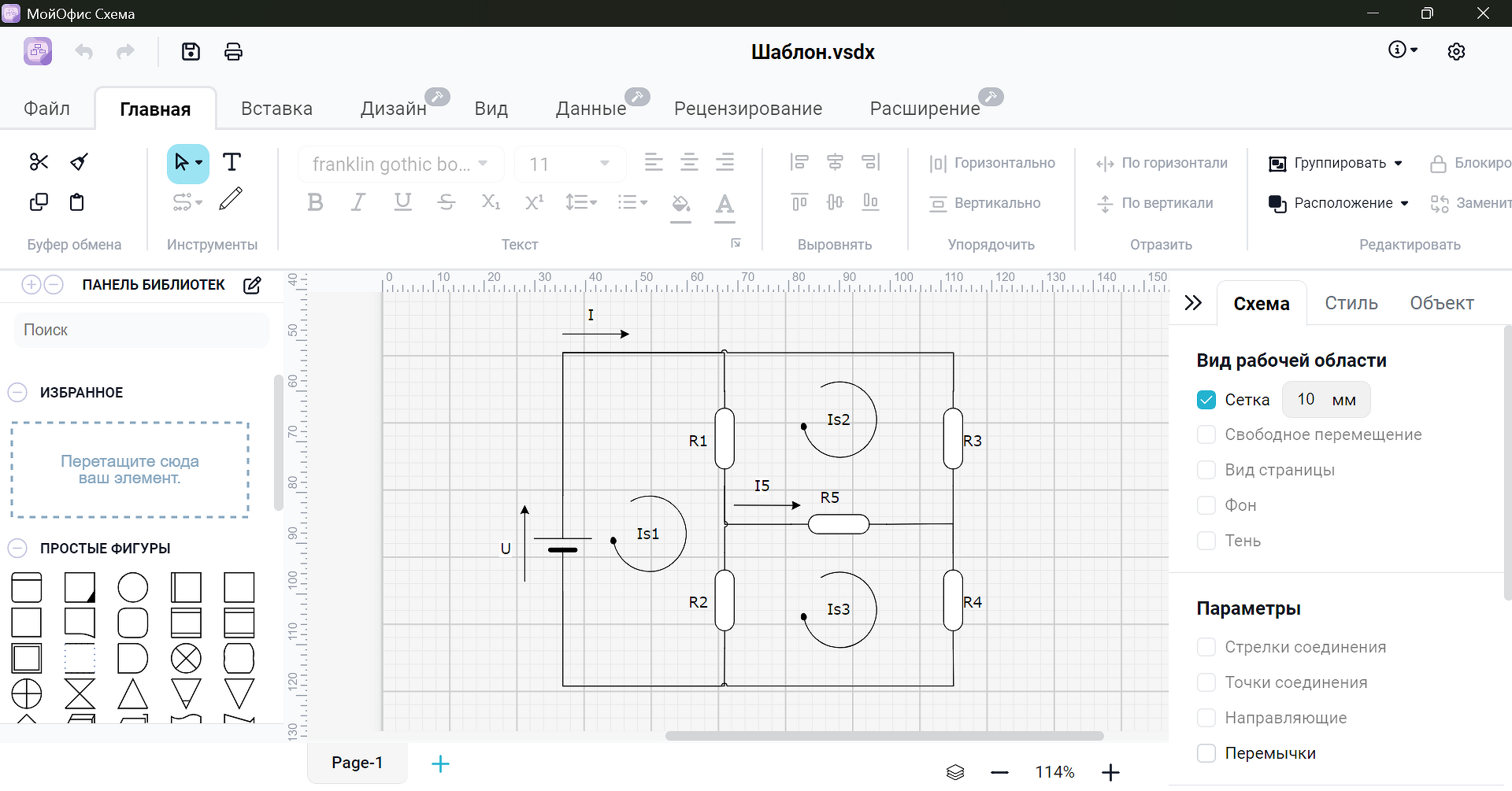
Task: Click the edit library panel icon
Action: [x=252, y=285]
